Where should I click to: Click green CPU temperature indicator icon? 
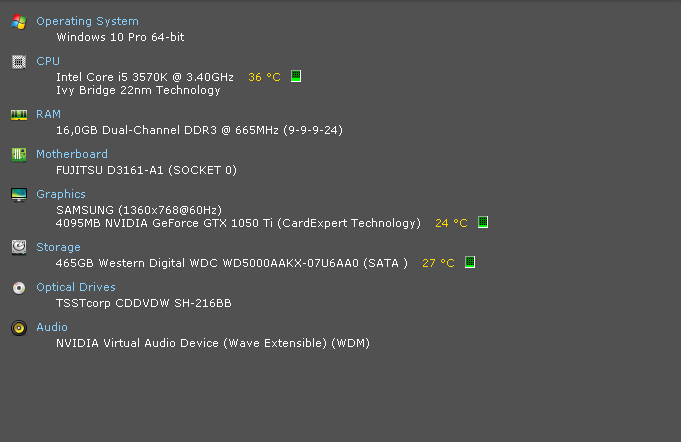[x=296, y=76]
